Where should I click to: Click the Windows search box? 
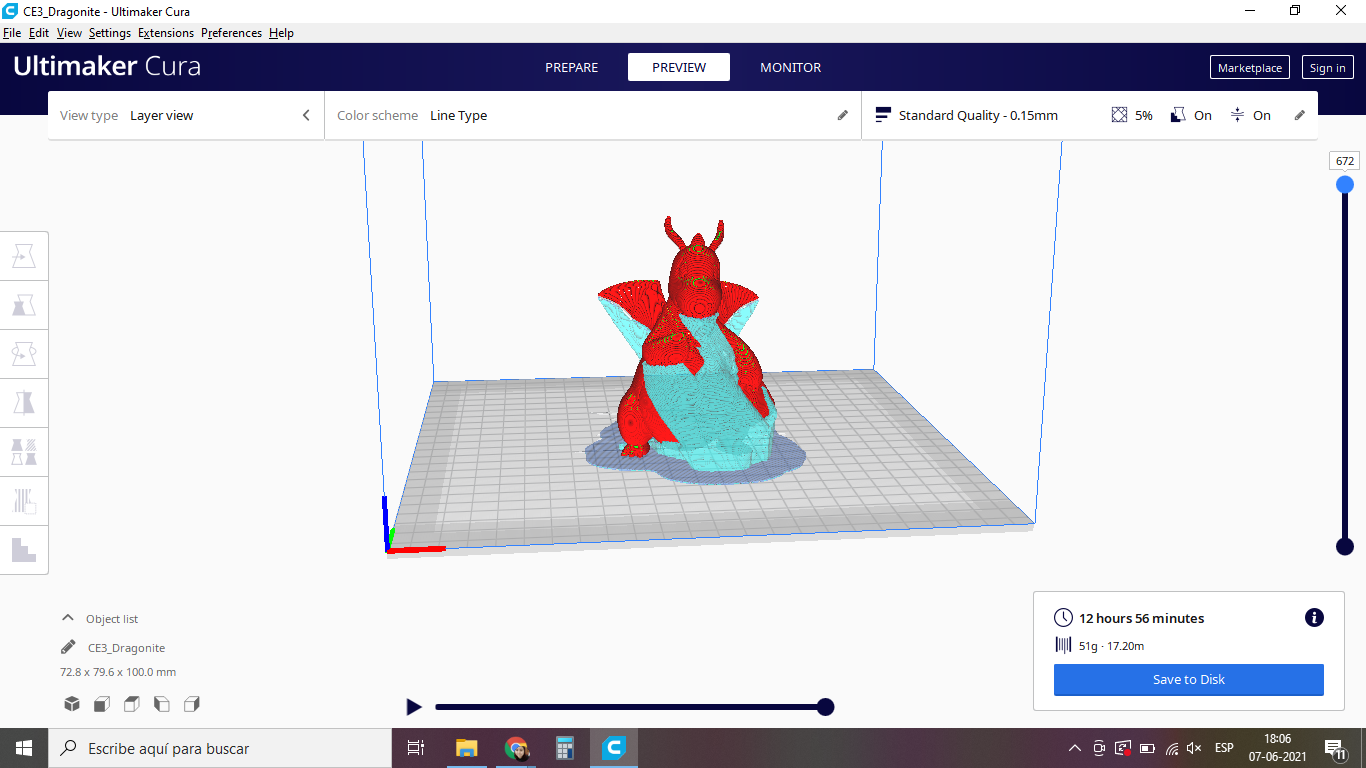(220, 748)
